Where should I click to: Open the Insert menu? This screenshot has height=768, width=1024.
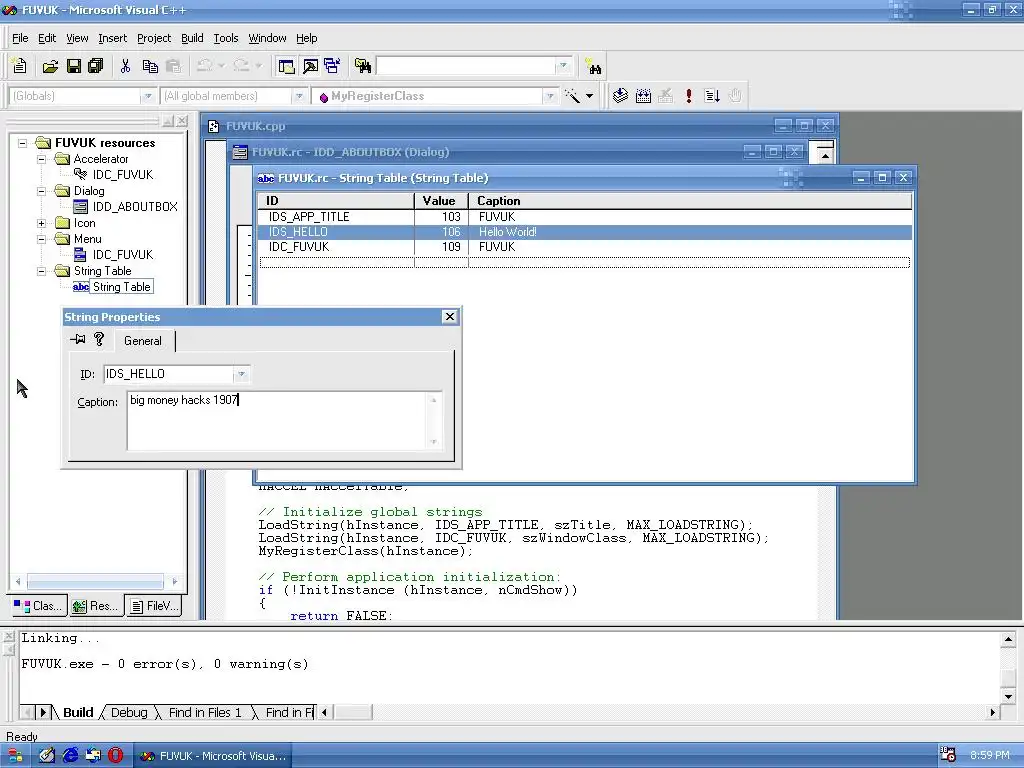[x=112, y=38]
